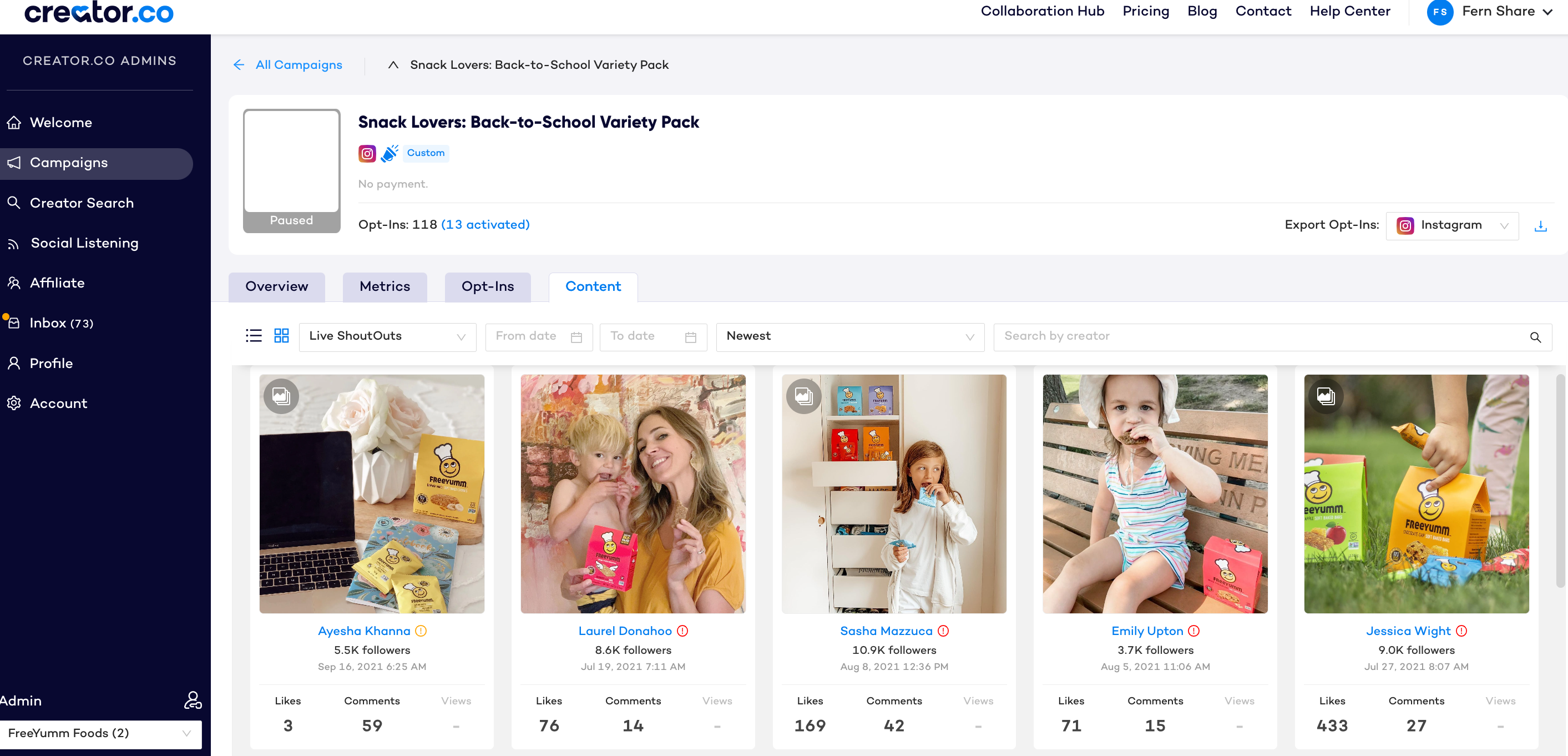
Task: Open the Newest sort order dropdown
Action: [848, 336]
